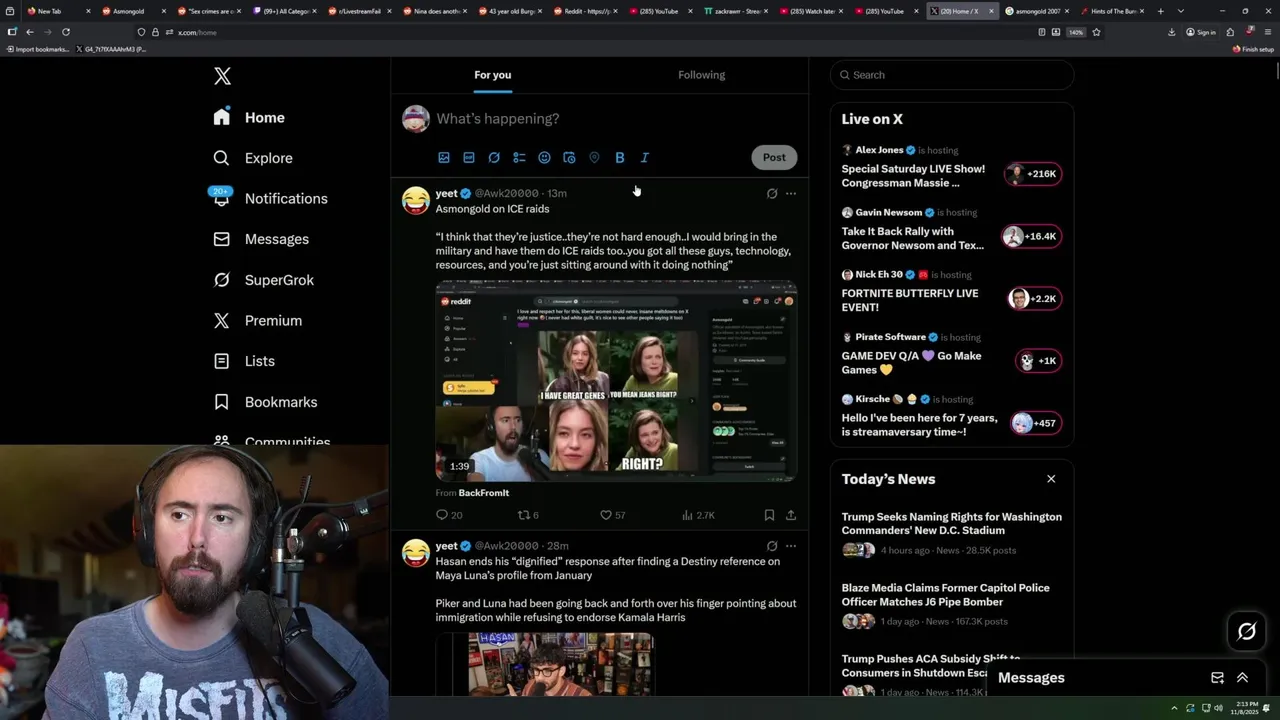1280x720 pixels.
Task: Reload the browser page
Action: [66, 32]
